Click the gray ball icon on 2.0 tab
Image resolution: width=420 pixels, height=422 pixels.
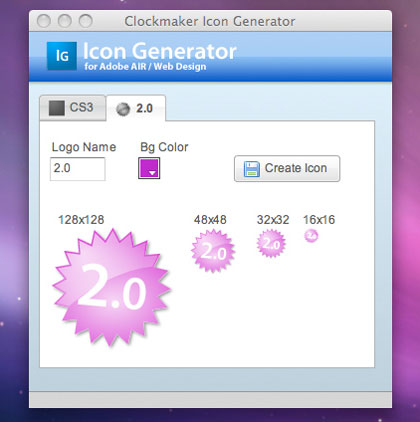[123, 109]
